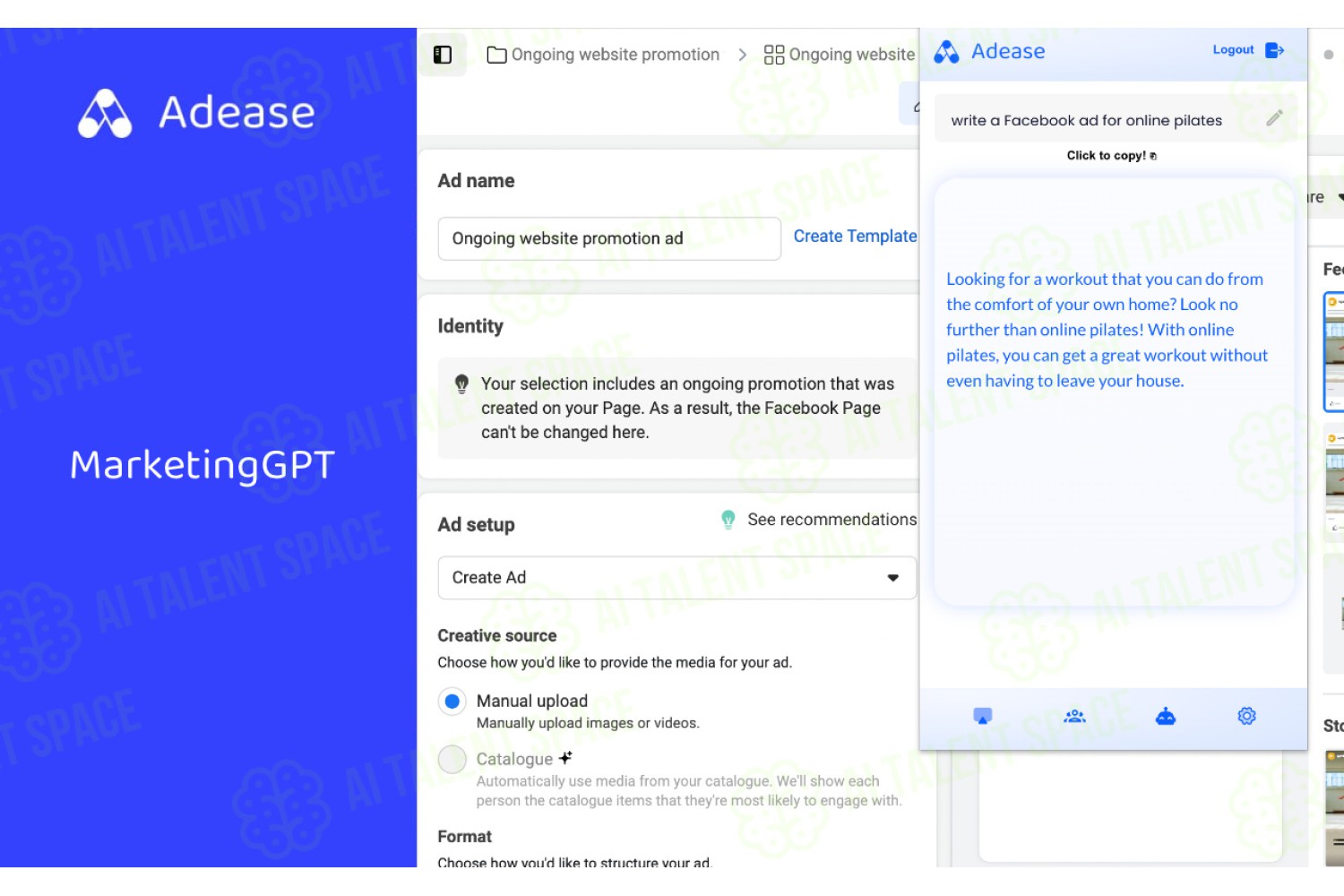Screen dimensions: 1344x896
Task: Click the Ad name heading
Action: click(477, 181)
